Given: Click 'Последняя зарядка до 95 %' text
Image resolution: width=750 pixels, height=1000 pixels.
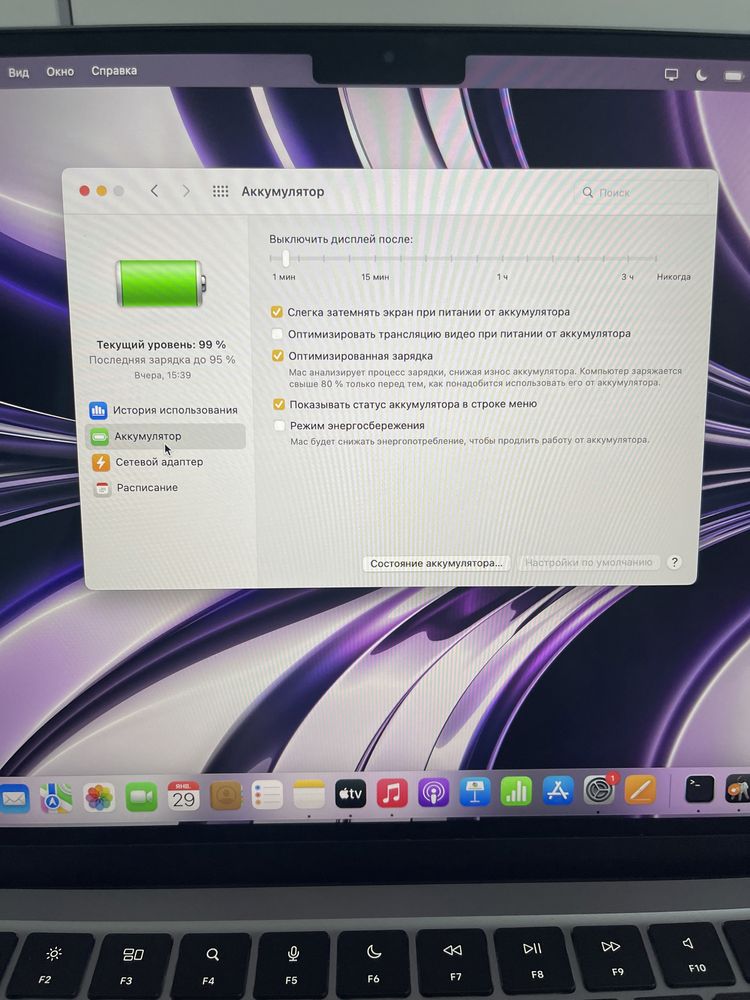Looking at the screenshot, I should pyautogui.click(x=162, y=360).
